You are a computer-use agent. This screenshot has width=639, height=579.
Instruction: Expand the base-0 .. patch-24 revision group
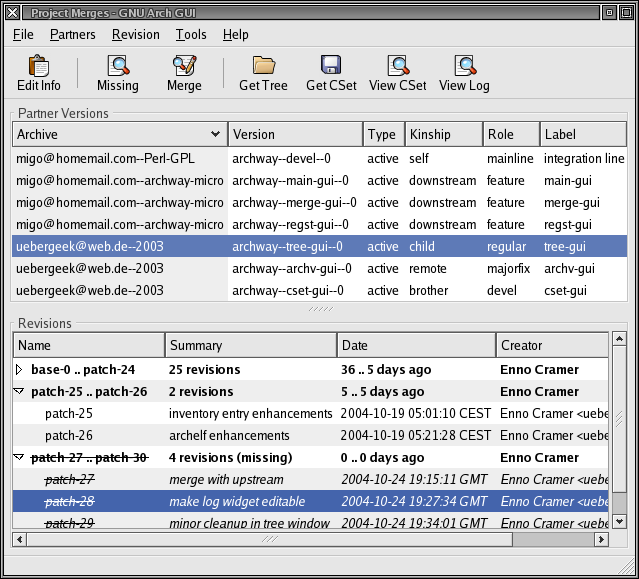20,370
